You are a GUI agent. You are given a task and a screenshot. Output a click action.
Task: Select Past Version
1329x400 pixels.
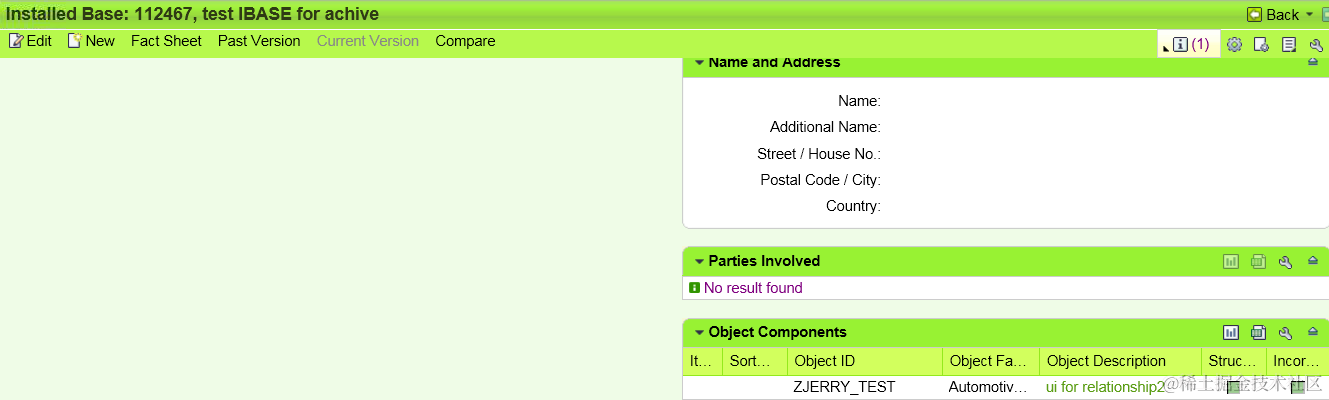[259, 41]
